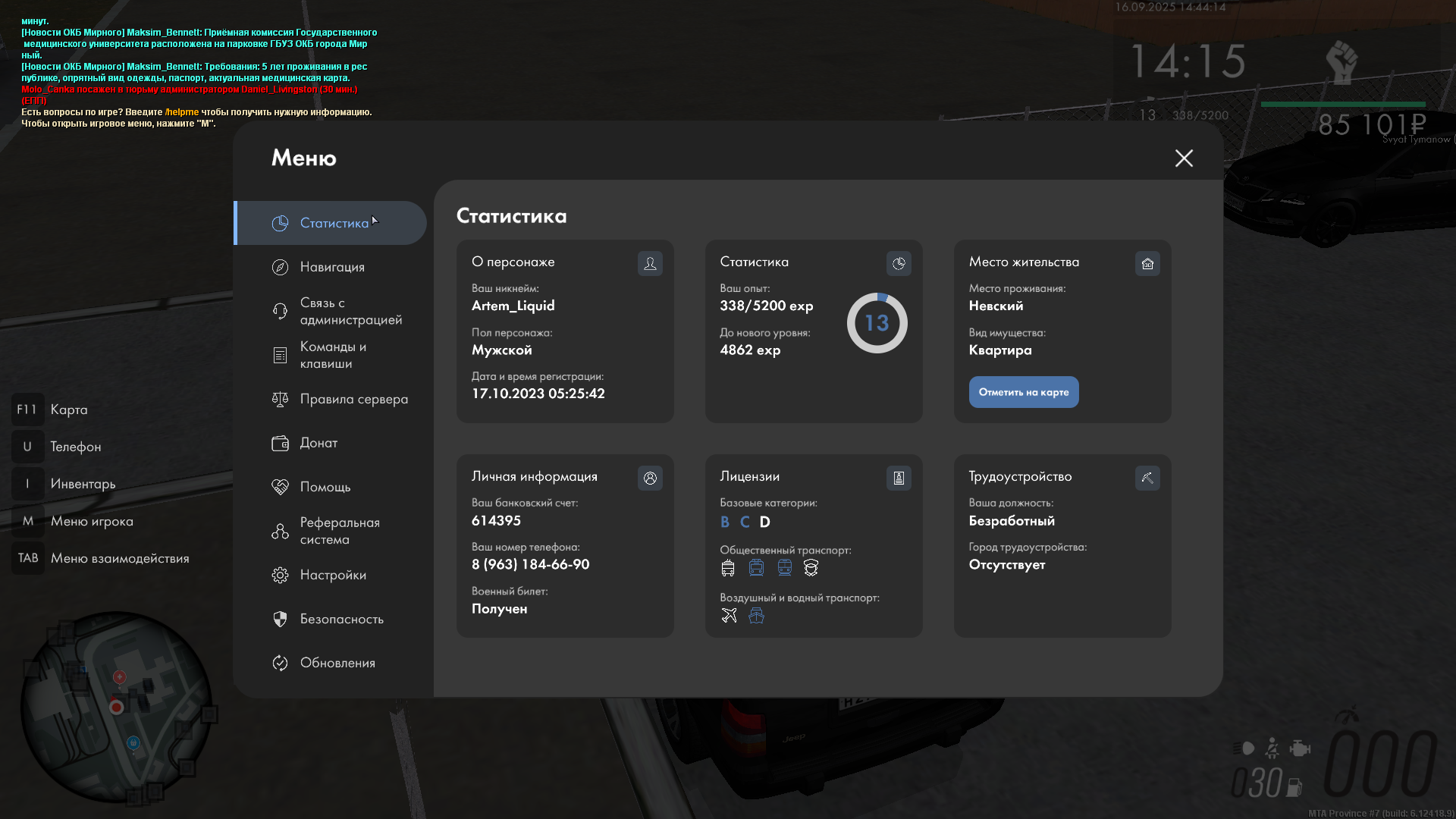Click the pickaxe icon in Трудоустройство card

(x=1147, y=478)
